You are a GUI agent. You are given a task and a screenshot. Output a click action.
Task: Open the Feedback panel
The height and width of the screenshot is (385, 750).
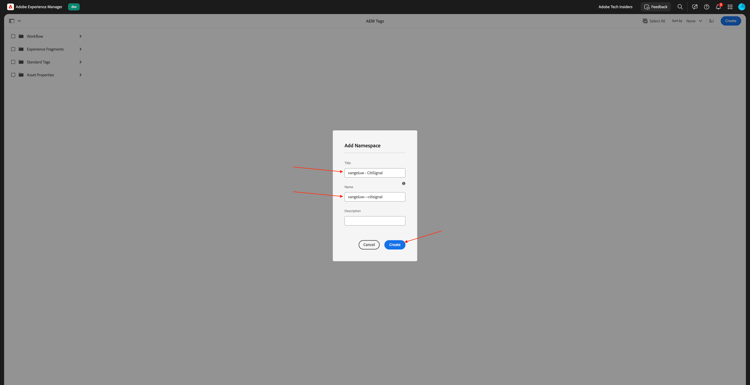click(x=656, y=7)
